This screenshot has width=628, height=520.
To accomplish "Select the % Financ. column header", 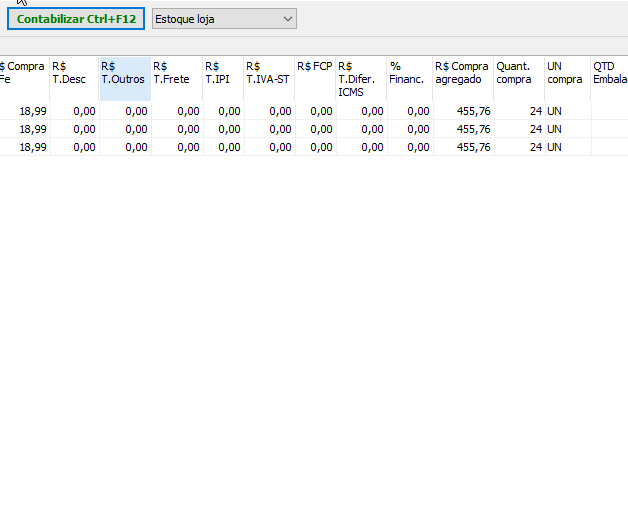I will pos(409,78).
